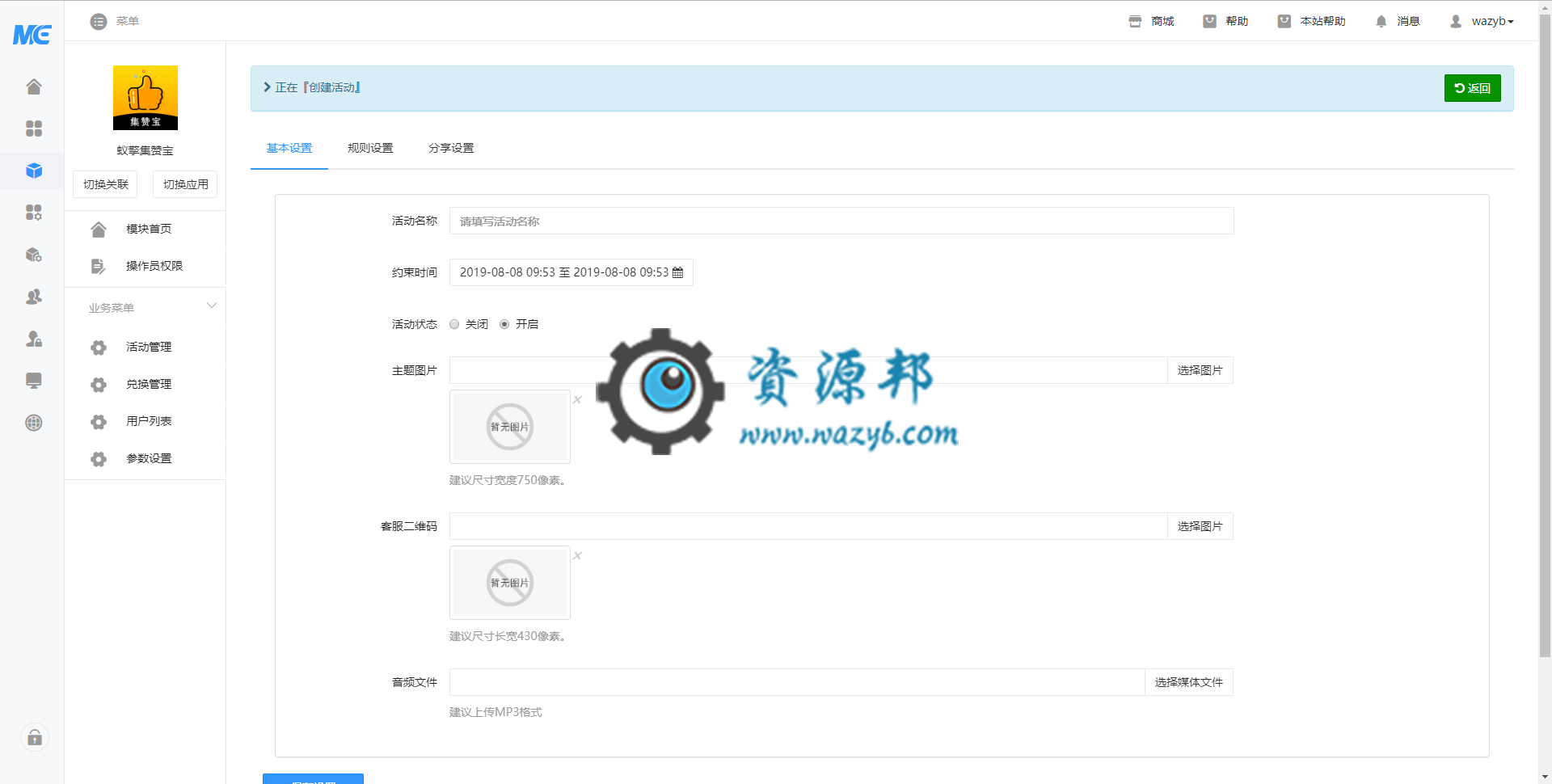Click the 切换应用 button
The height and width of the screenshot is (784, 1552).
[185, 184]
